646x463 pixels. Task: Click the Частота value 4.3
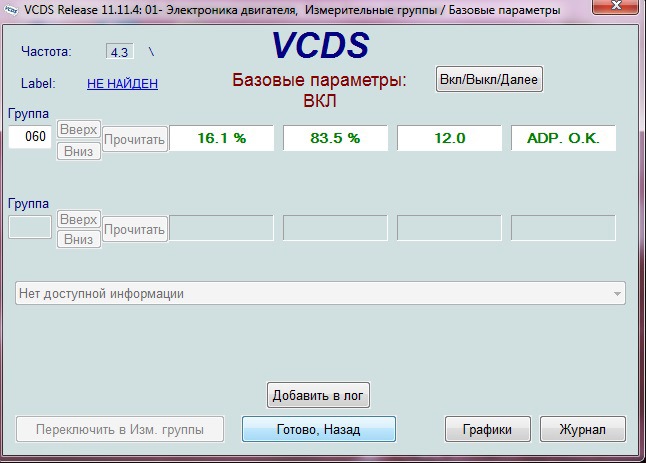click(119, 52)
